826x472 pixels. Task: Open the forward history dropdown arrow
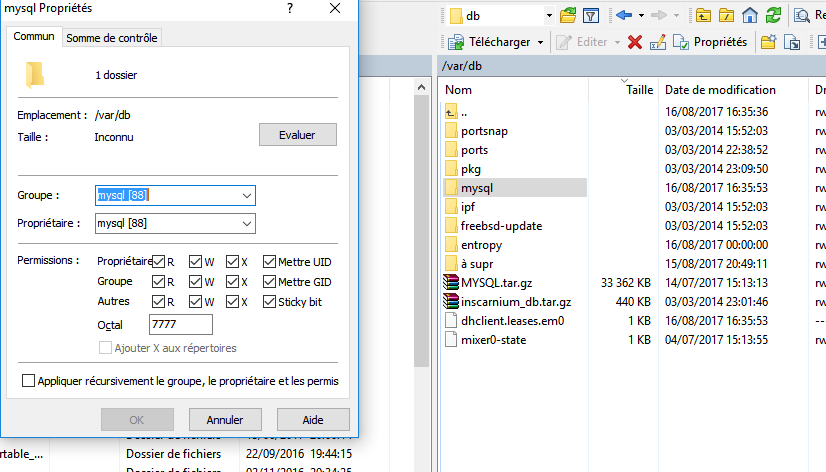tap(676, 16)
